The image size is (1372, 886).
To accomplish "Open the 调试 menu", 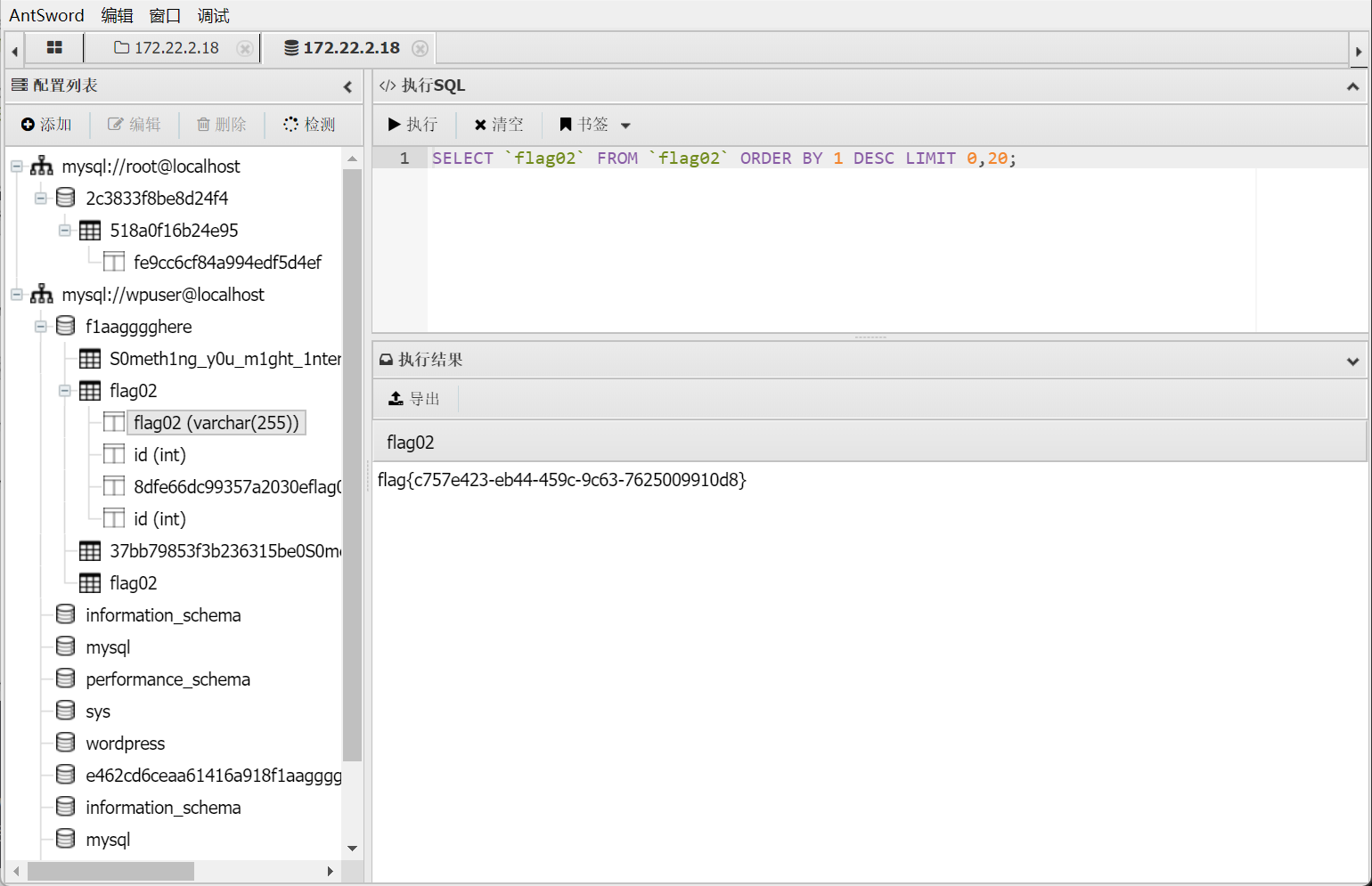I will coord(213,15).
